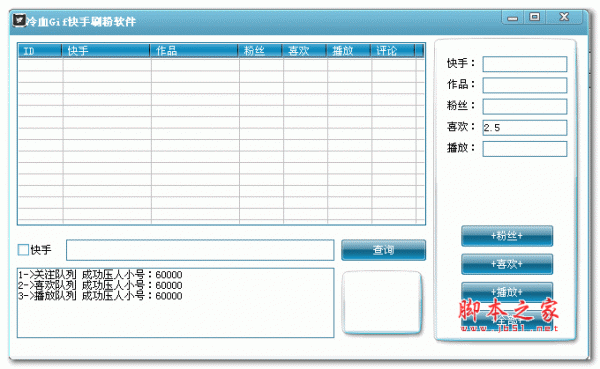Toggle the 快手 checkbox
This screenshot has height=369, width=600.
click(x=23, y=250)
